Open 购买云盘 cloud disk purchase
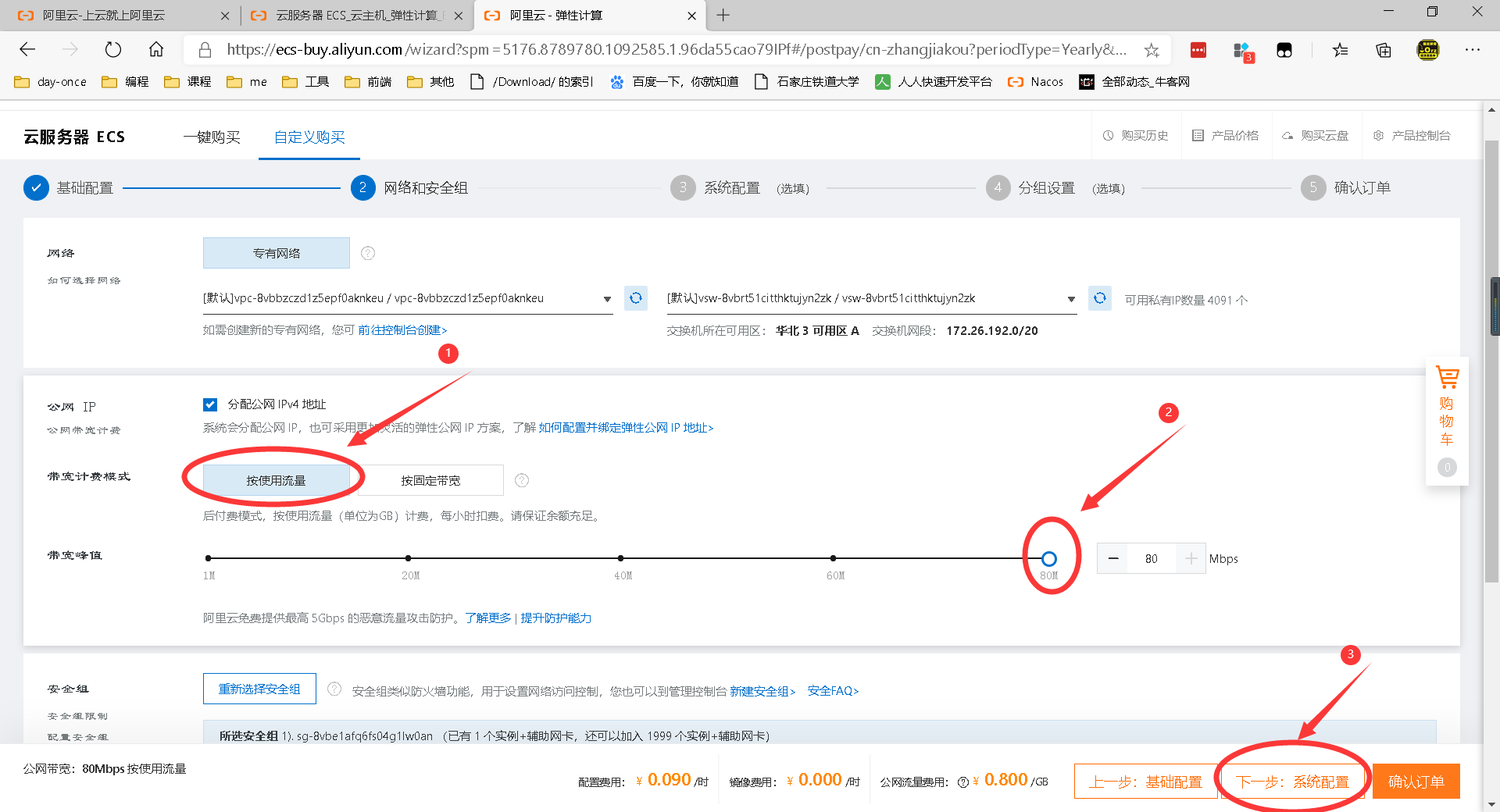Viewport: 1500px width, 812px height. tap(1316, 135)
